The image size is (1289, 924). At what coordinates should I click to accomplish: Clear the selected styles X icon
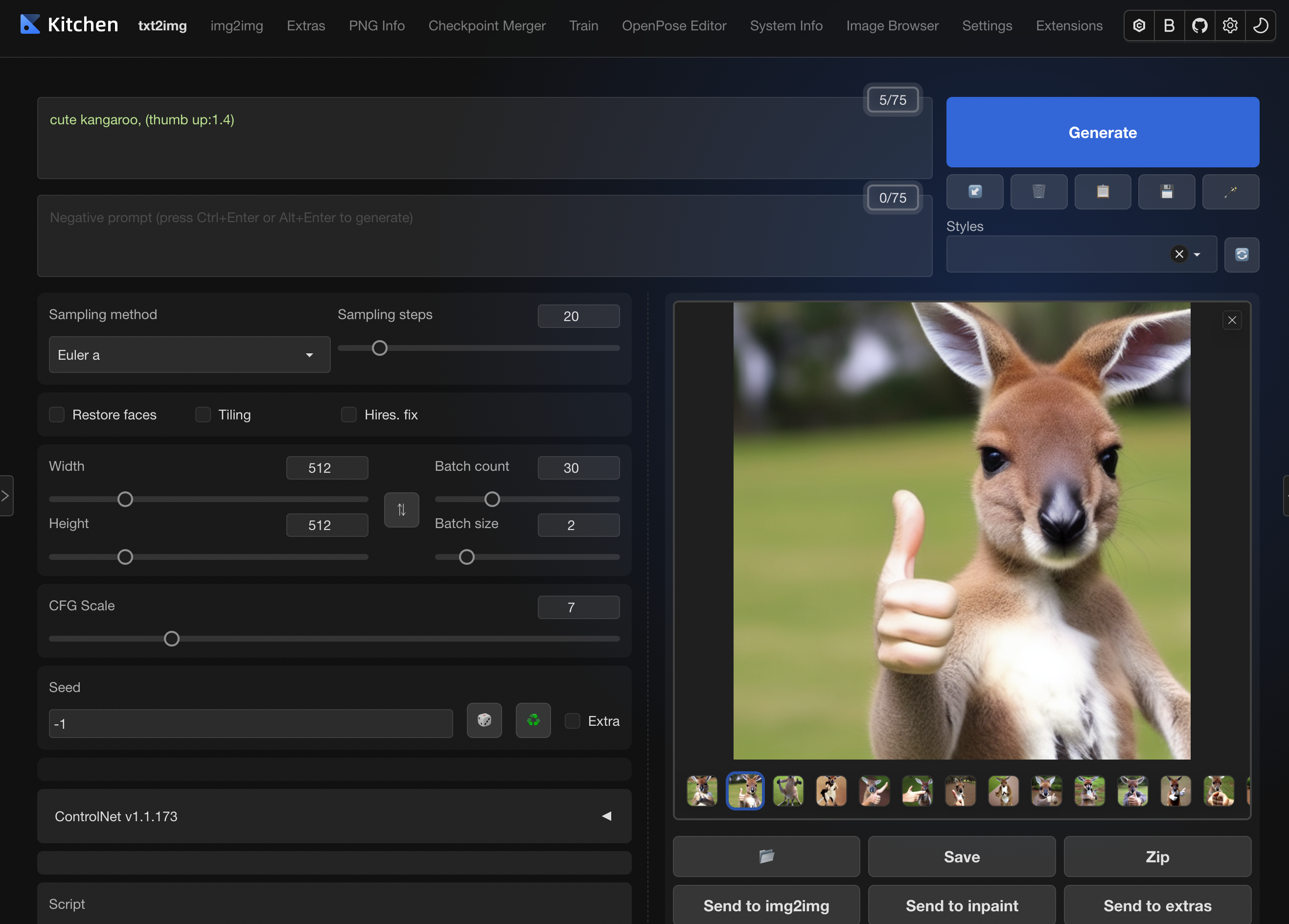point(1179,254)
